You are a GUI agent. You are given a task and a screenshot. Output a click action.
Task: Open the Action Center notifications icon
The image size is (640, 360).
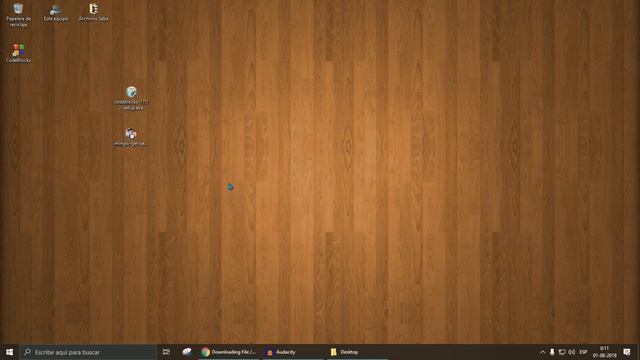(627, 352)
